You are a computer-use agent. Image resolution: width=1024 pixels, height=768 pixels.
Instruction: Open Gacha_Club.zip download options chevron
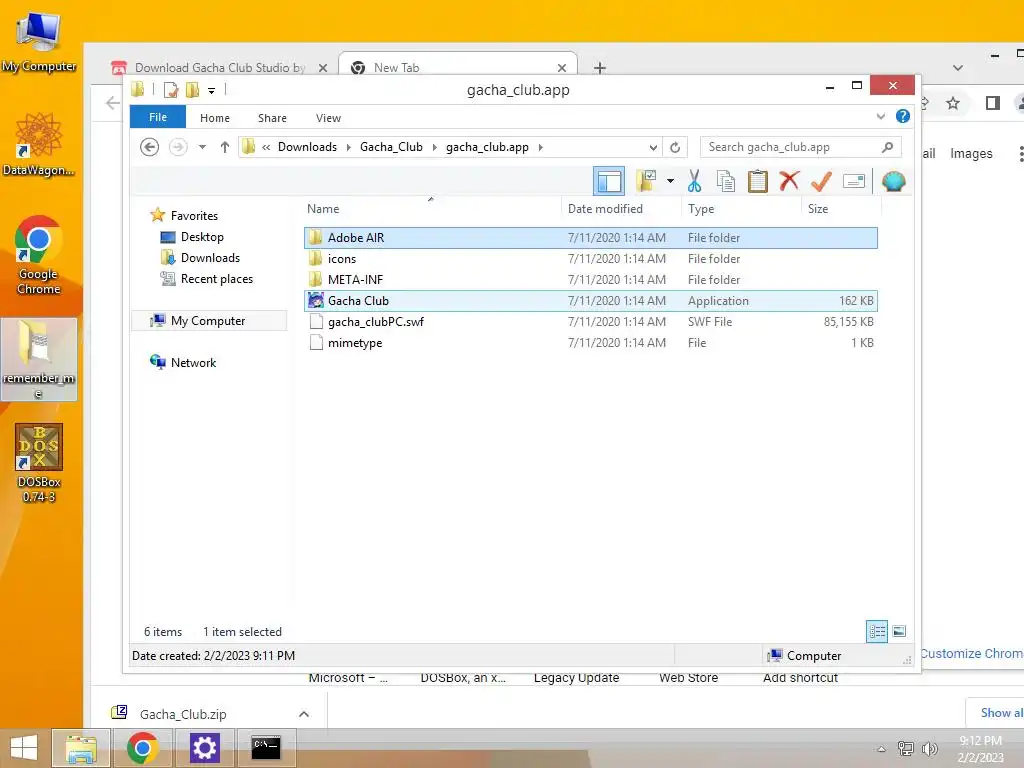click(x=304, y=714)
